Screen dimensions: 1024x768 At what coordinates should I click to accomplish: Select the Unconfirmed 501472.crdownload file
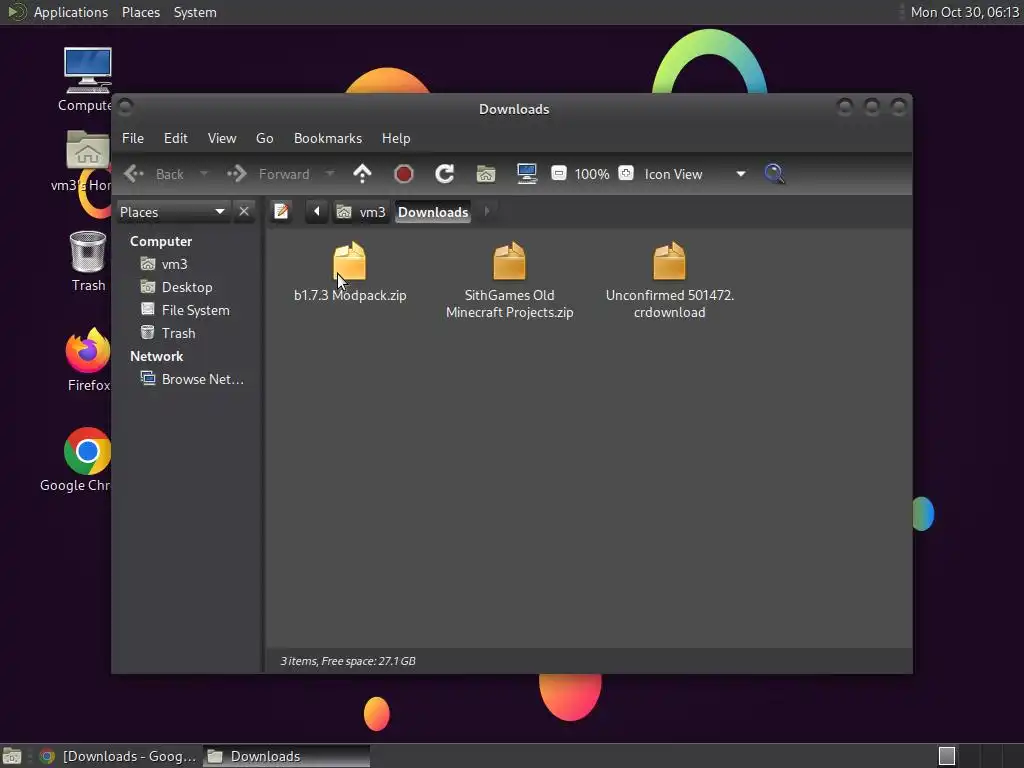click(x=669, y=280)
